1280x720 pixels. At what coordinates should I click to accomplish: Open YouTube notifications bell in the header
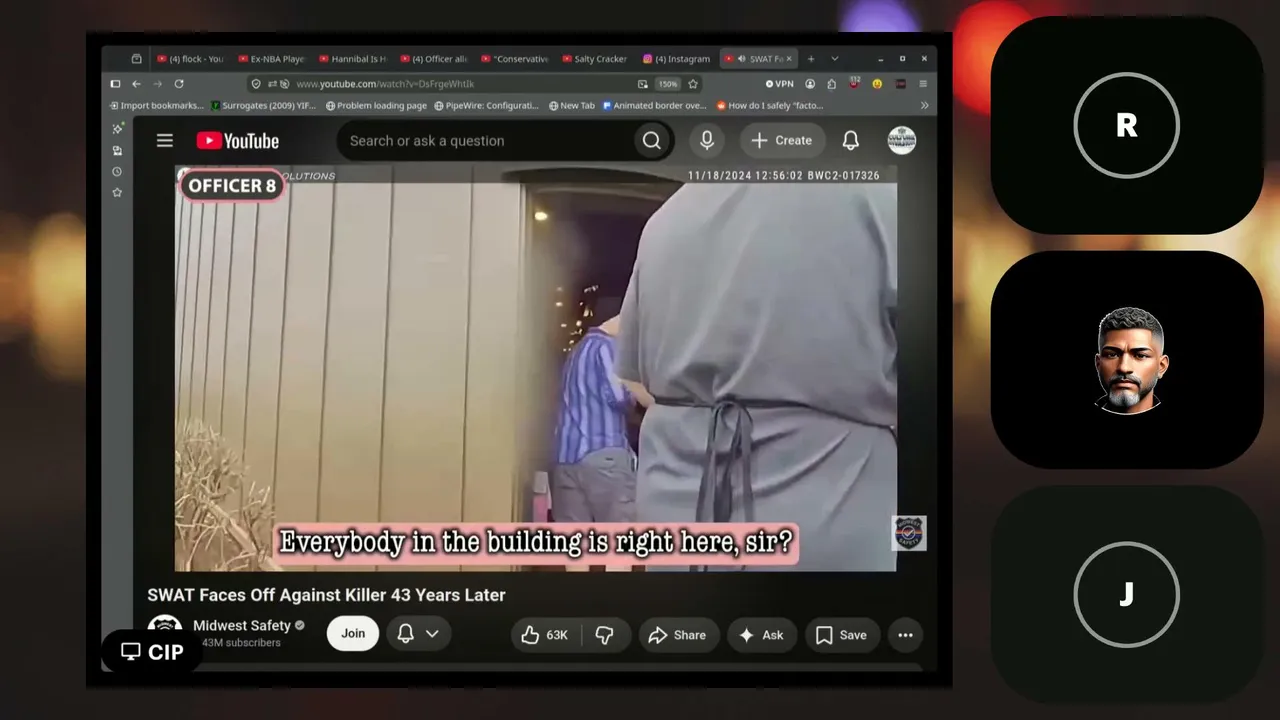click(x=851, y=141)
